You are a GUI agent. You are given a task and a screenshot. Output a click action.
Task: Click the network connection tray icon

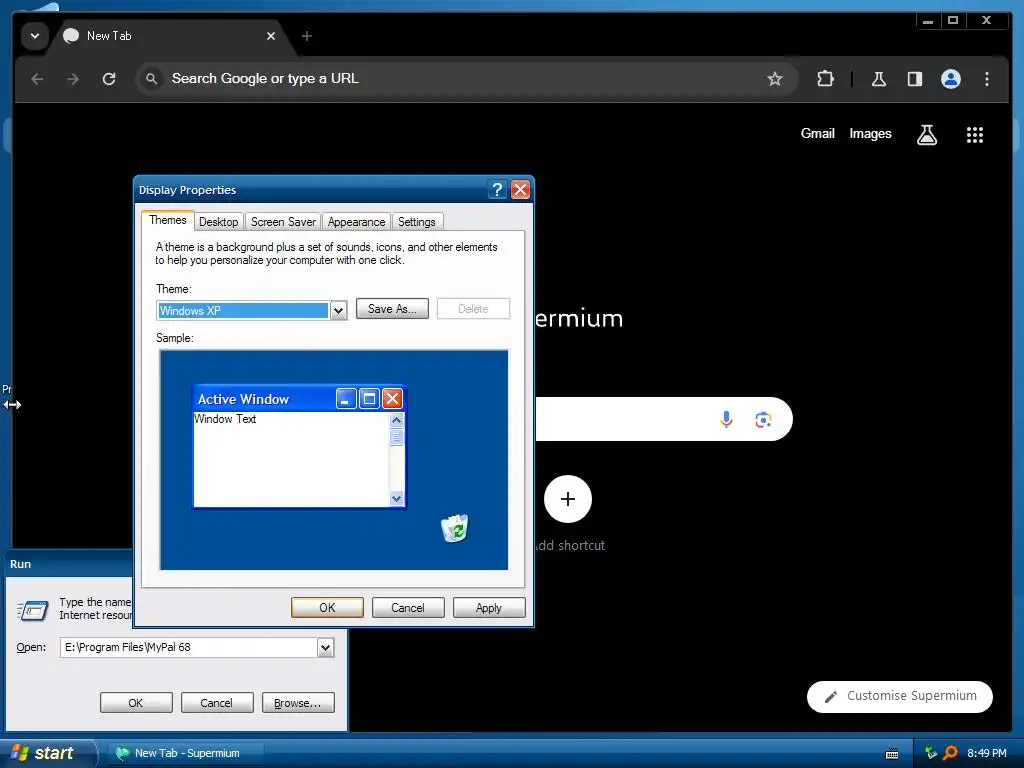[x=931, y=753]
